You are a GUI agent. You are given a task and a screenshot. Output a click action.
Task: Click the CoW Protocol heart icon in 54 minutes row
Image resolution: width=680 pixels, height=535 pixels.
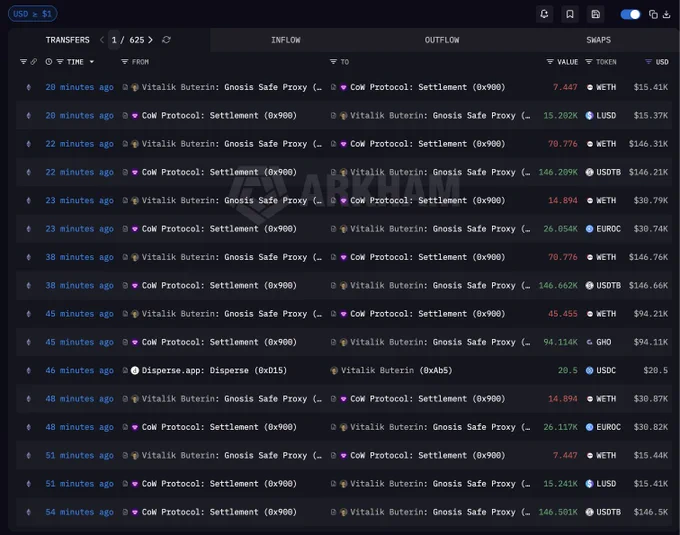tap(135, 512)
